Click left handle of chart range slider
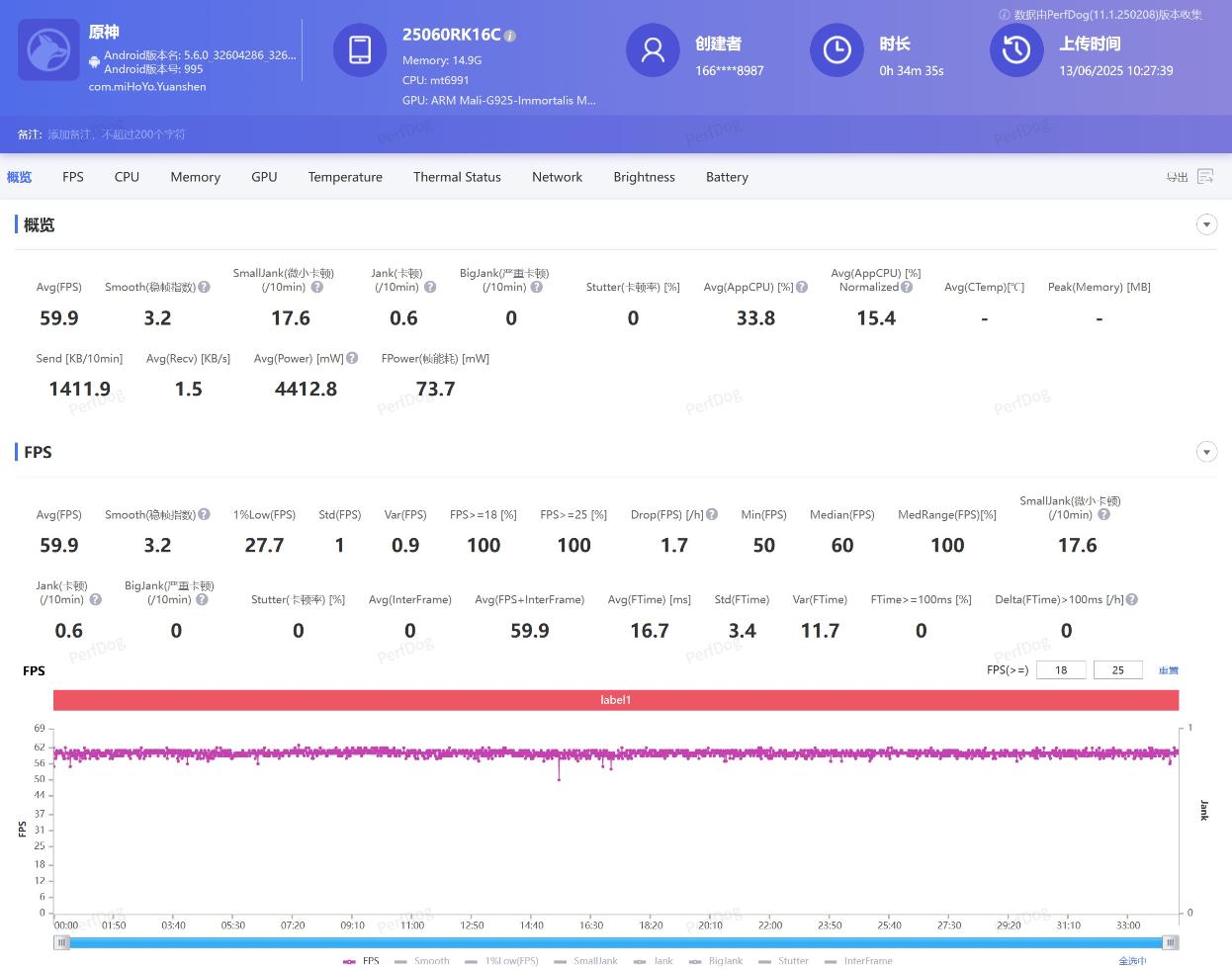 tap(62, 942)
